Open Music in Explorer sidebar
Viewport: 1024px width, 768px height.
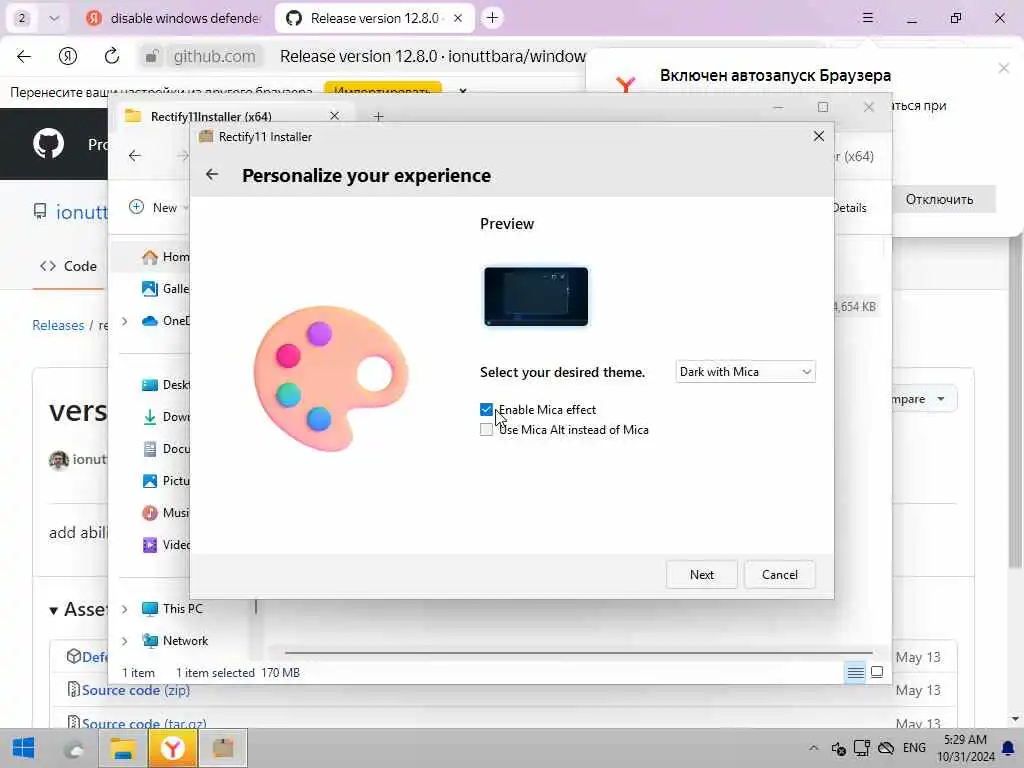click(x=166, y=513)
